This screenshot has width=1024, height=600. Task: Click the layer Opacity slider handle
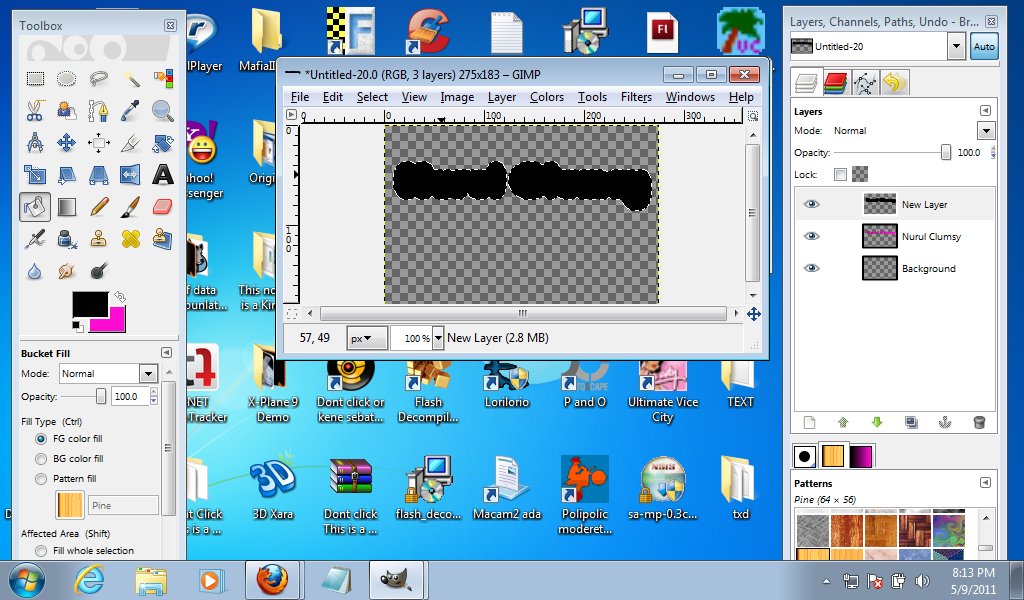[945, 152]
